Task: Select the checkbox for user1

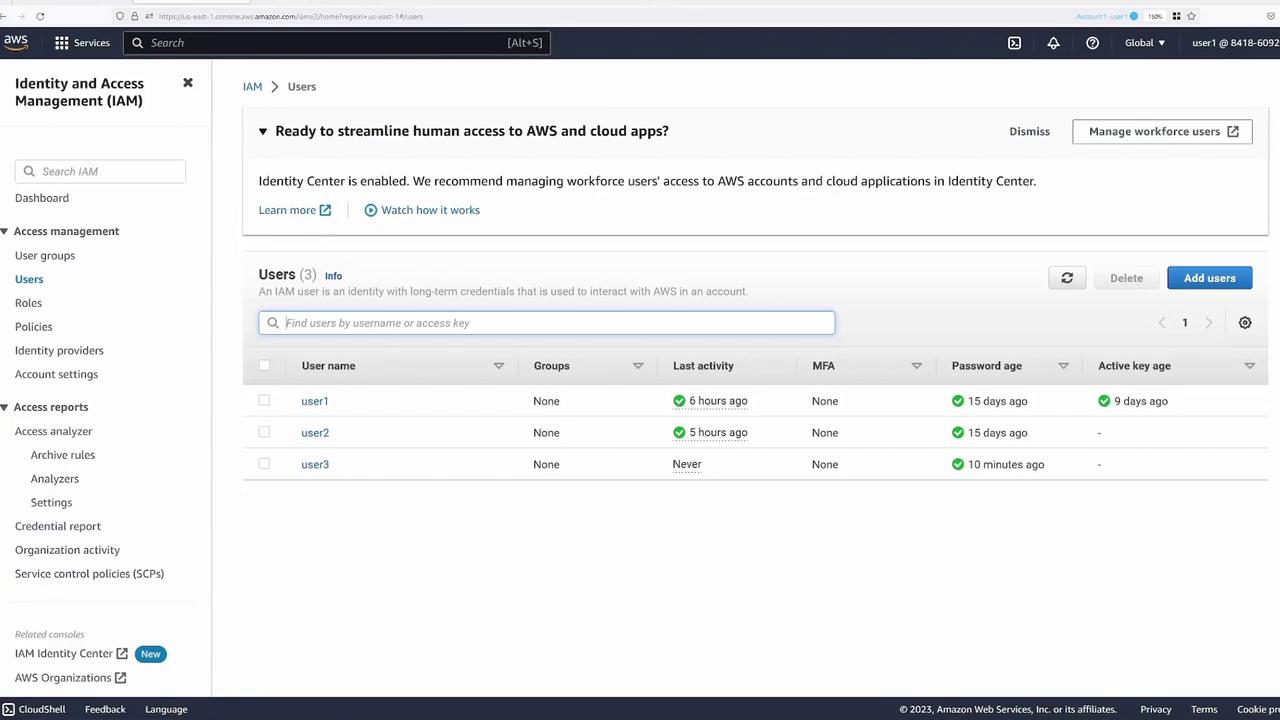Action: click(264, 401)
